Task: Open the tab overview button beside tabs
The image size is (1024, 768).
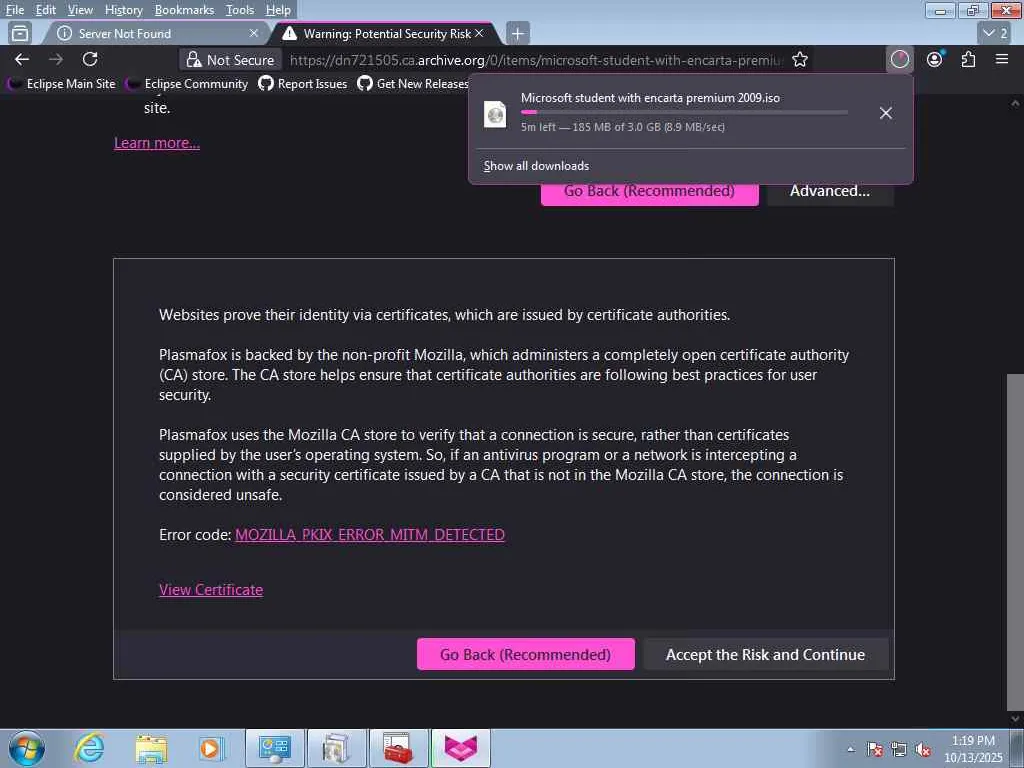Action: click(20, 33)
